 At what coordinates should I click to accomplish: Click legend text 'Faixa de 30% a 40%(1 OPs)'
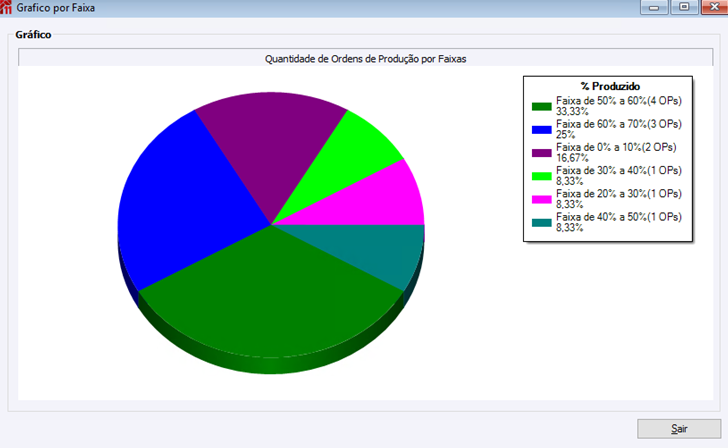coord(618,170)
